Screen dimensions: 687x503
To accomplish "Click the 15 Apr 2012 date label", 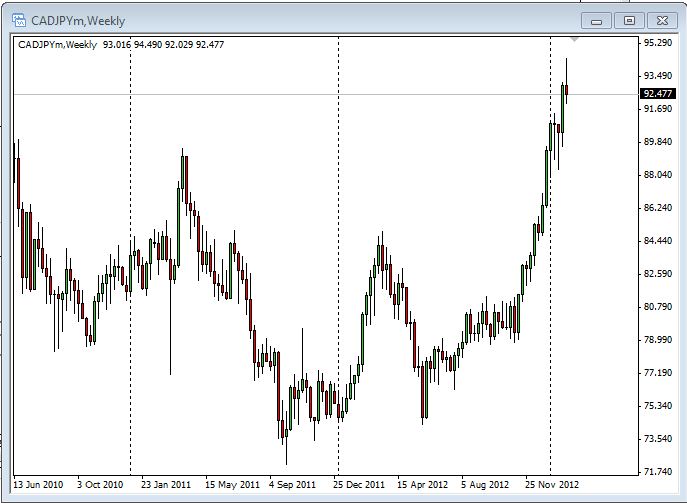I will (422, 485).
